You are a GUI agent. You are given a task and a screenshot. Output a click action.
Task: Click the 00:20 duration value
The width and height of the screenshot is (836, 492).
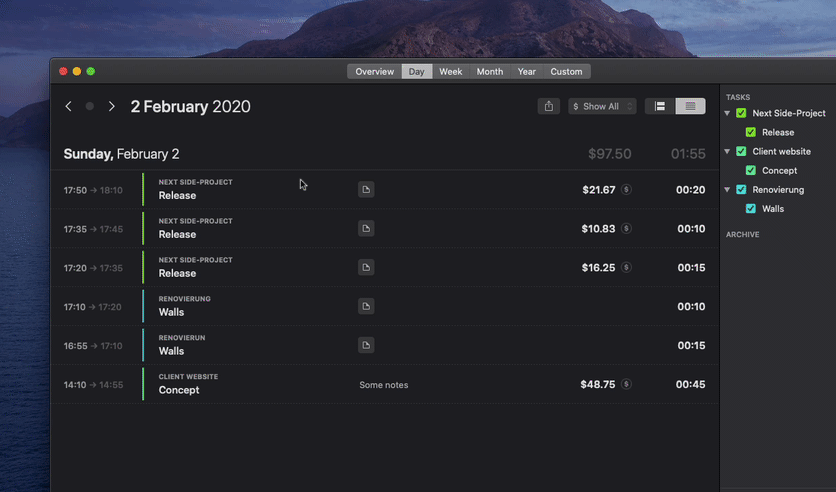pos(690,190)
